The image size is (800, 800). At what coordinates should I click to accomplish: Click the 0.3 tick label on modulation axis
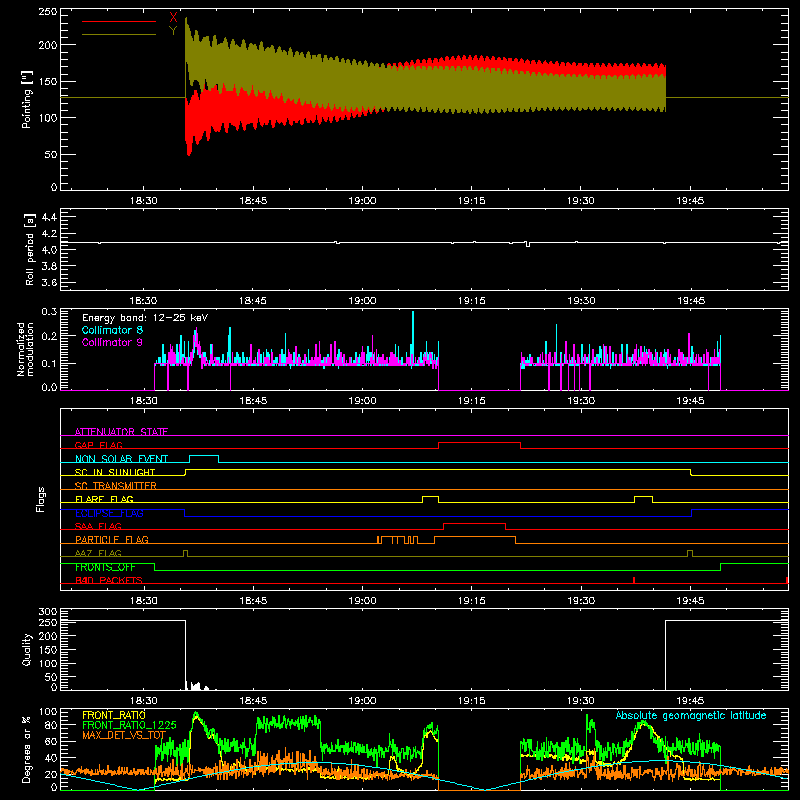click(49, 312)
